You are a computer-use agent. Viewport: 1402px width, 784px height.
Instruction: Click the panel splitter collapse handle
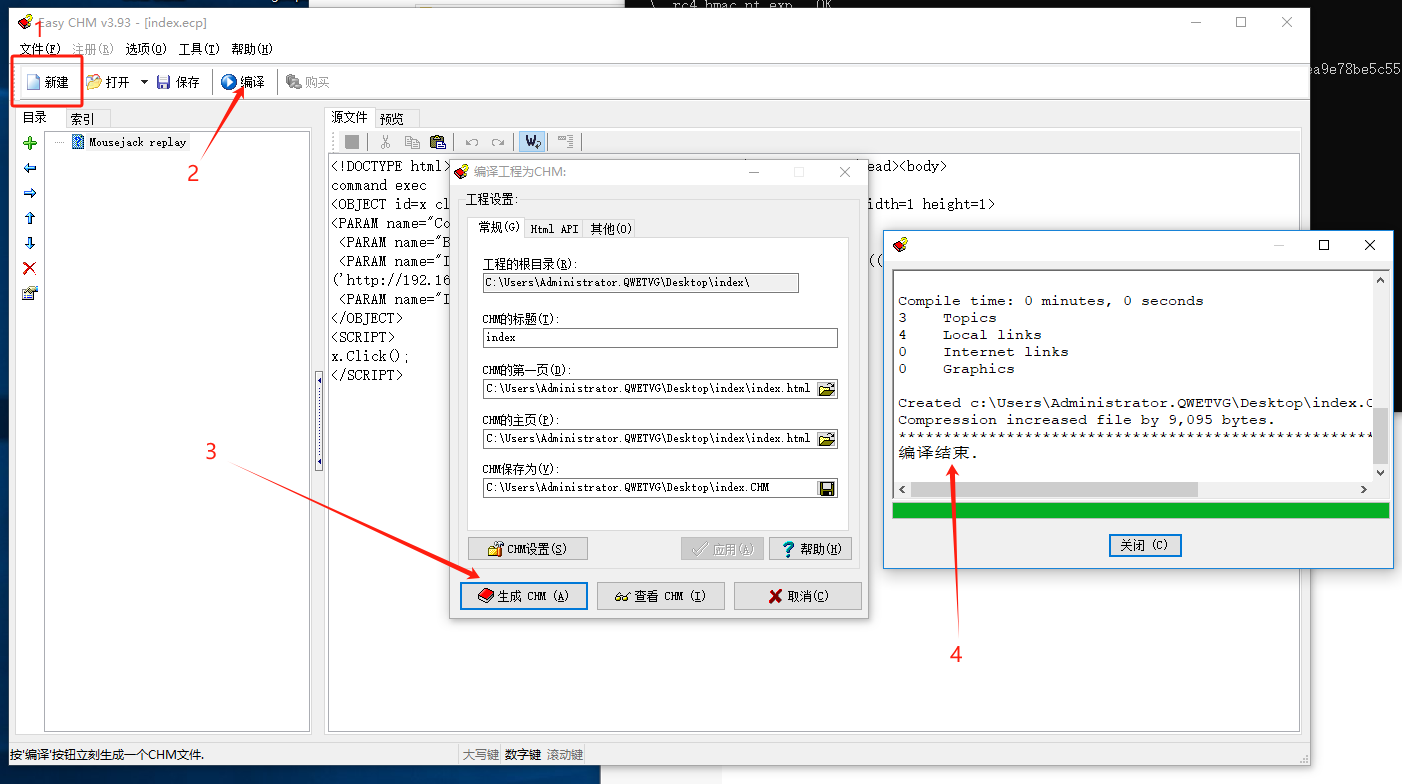[x=319, y=420]
